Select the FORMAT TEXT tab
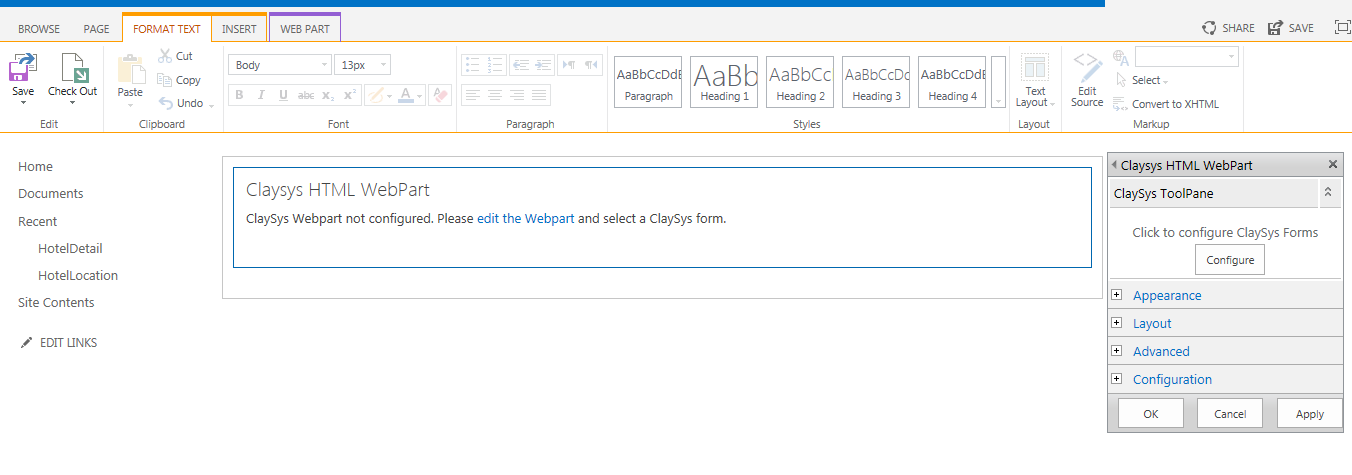Screen dimensions: 1352x475 (167, 29)
